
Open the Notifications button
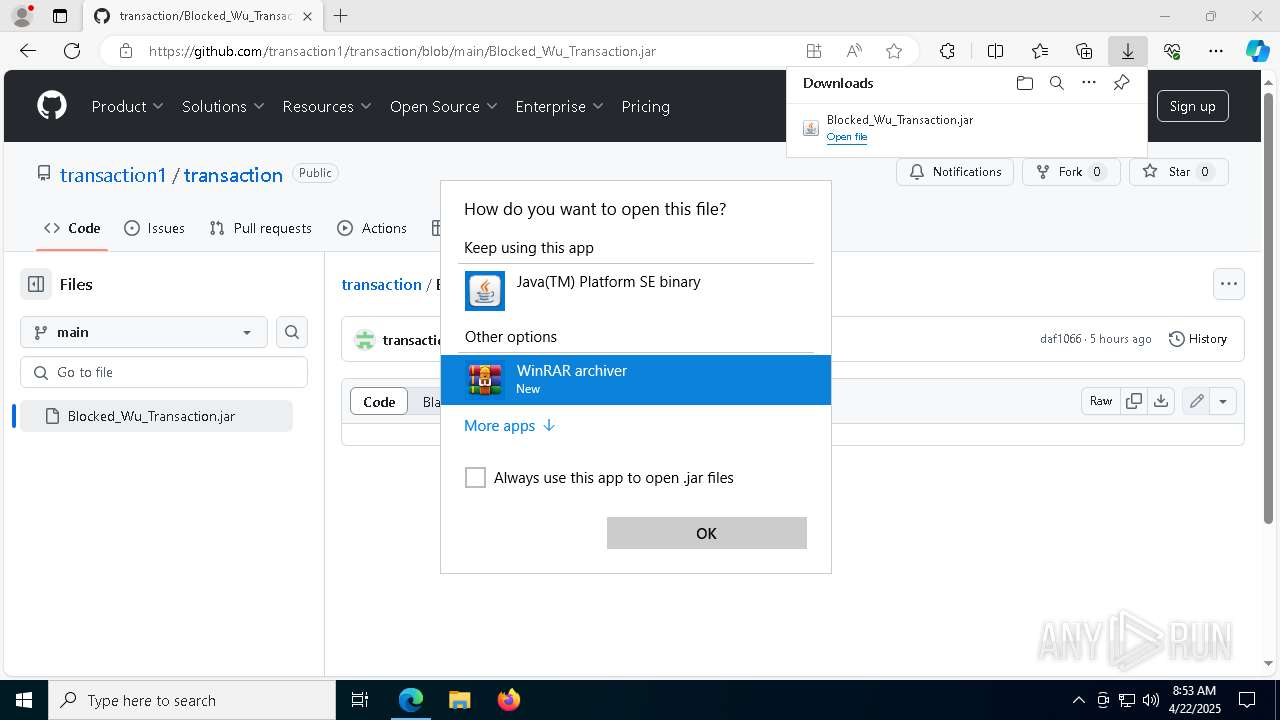[x=955, y=172]
